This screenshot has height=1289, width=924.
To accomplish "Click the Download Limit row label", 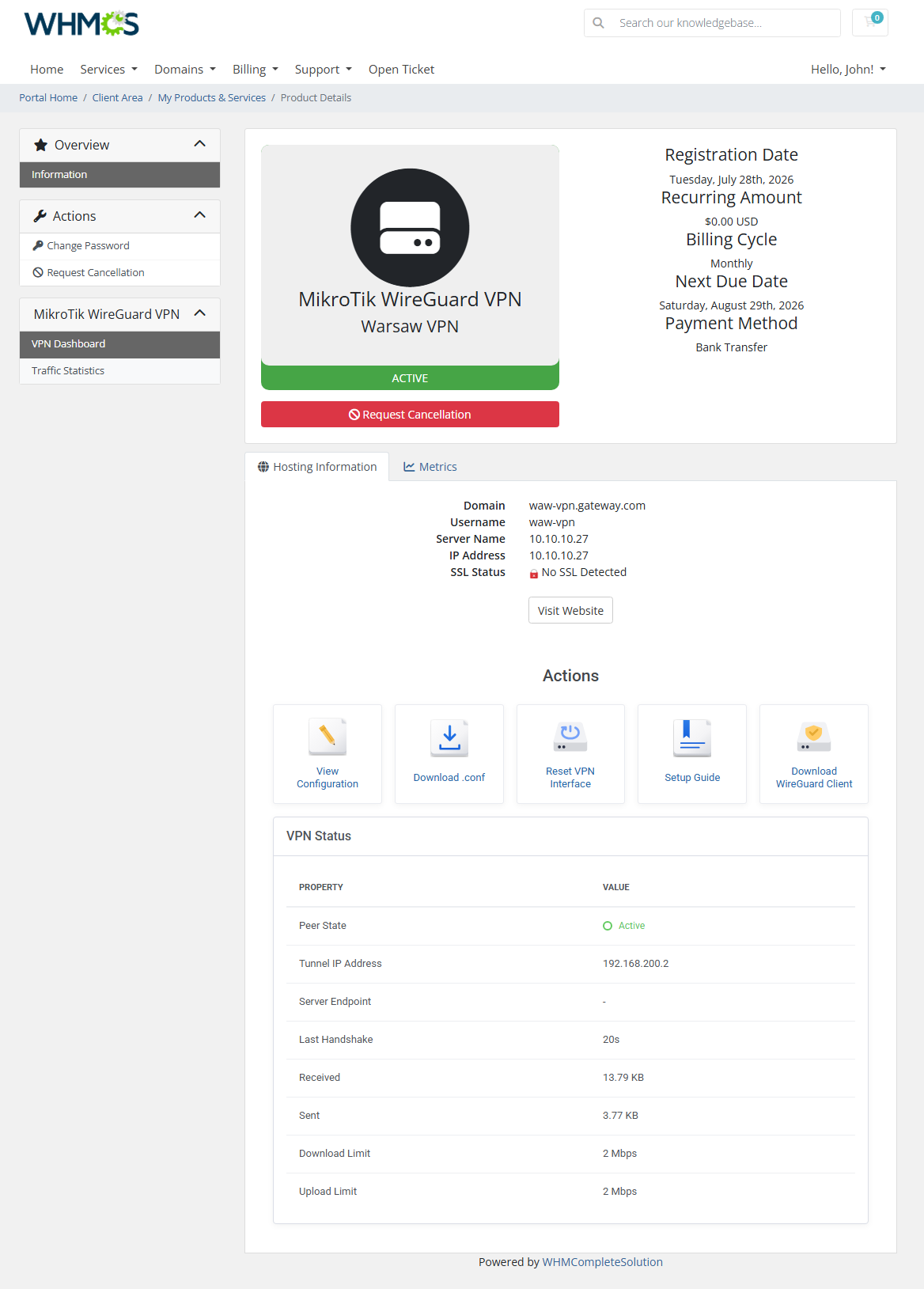I will click(335, 1154).
